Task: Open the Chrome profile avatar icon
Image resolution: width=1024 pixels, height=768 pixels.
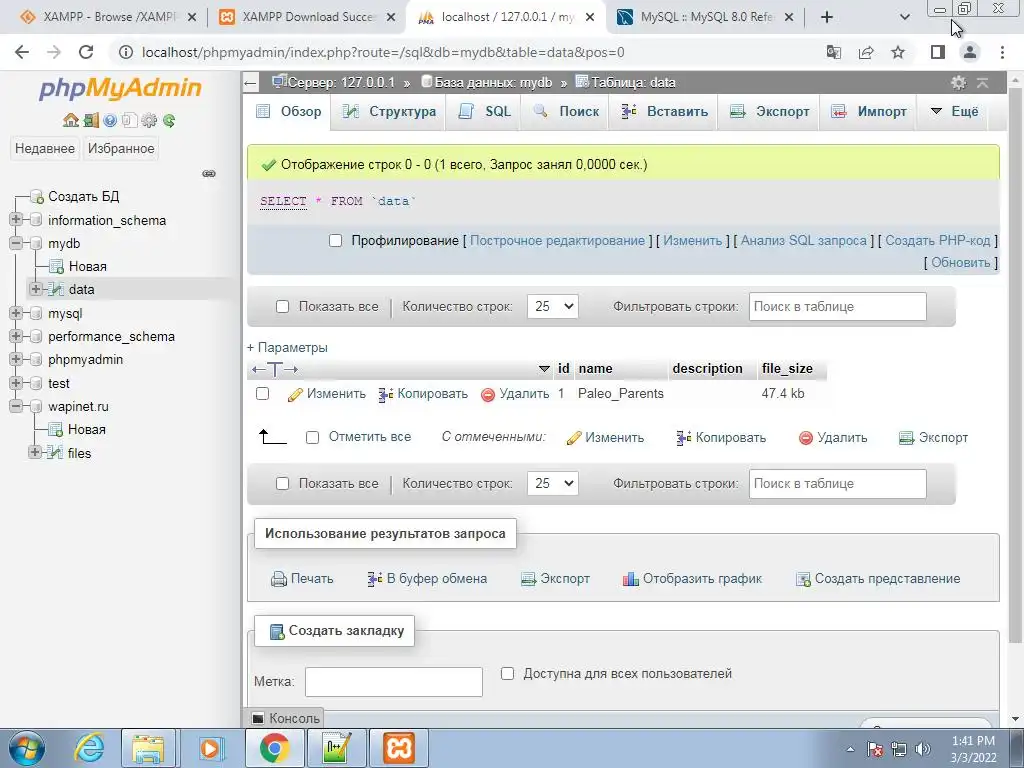Action: 970,52
